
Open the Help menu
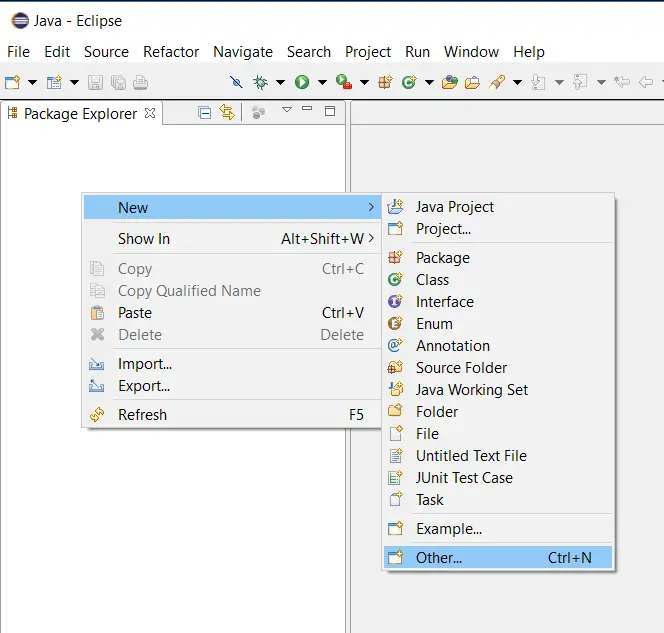click(529, 52)
